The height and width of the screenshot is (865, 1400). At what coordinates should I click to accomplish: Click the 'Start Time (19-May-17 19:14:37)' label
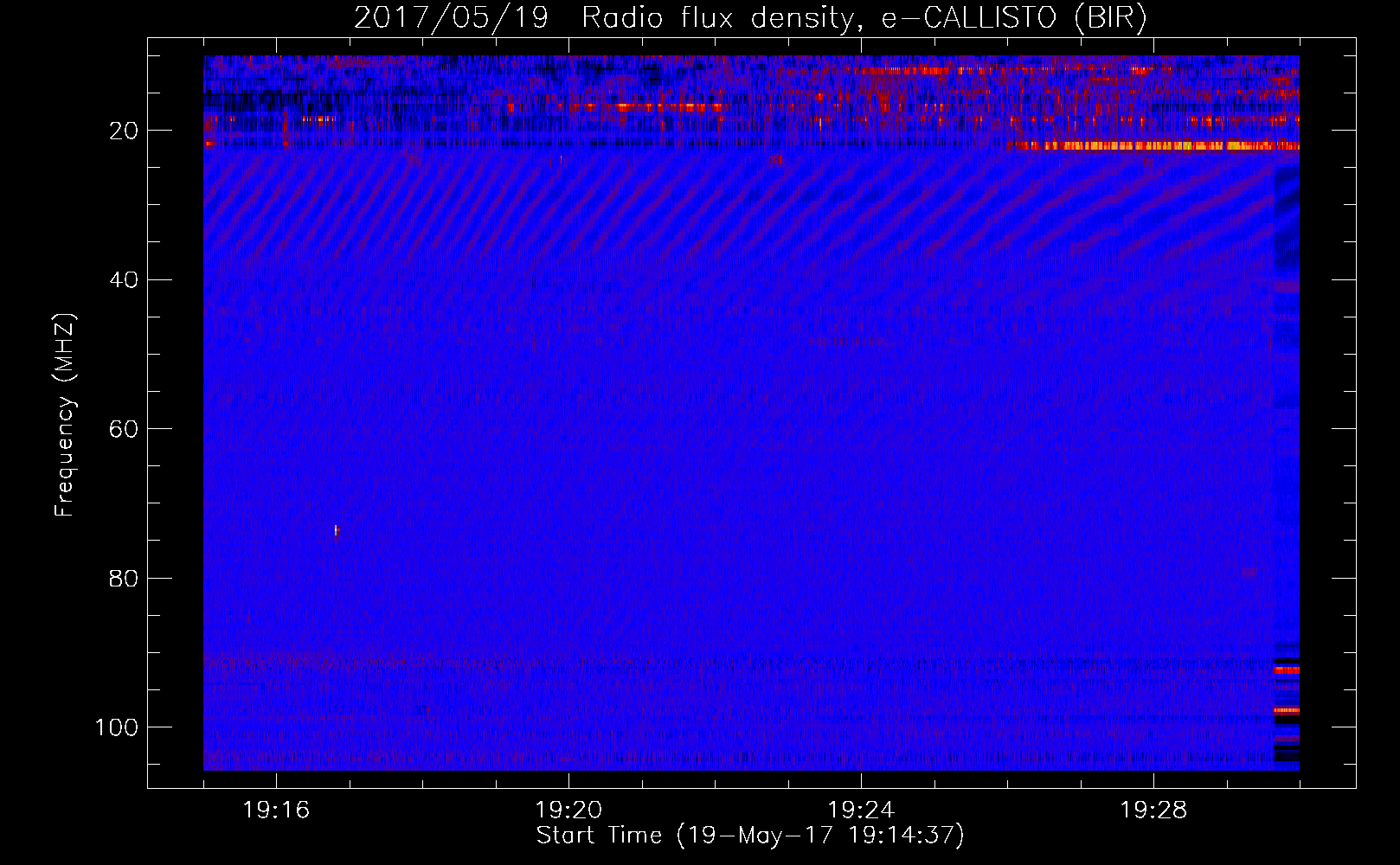[750, 836]
